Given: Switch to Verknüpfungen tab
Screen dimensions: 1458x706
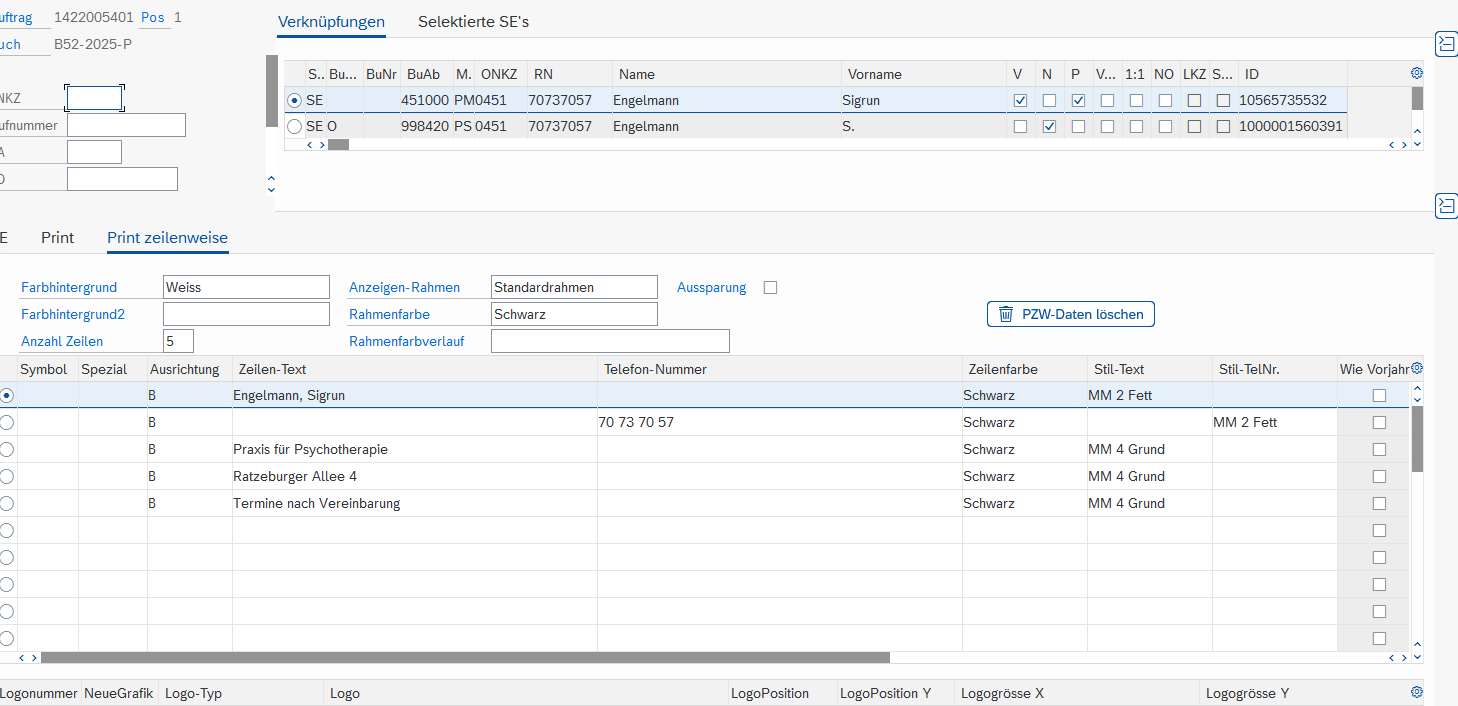Looking at the screenshot, I should click(x=331, y=21).
